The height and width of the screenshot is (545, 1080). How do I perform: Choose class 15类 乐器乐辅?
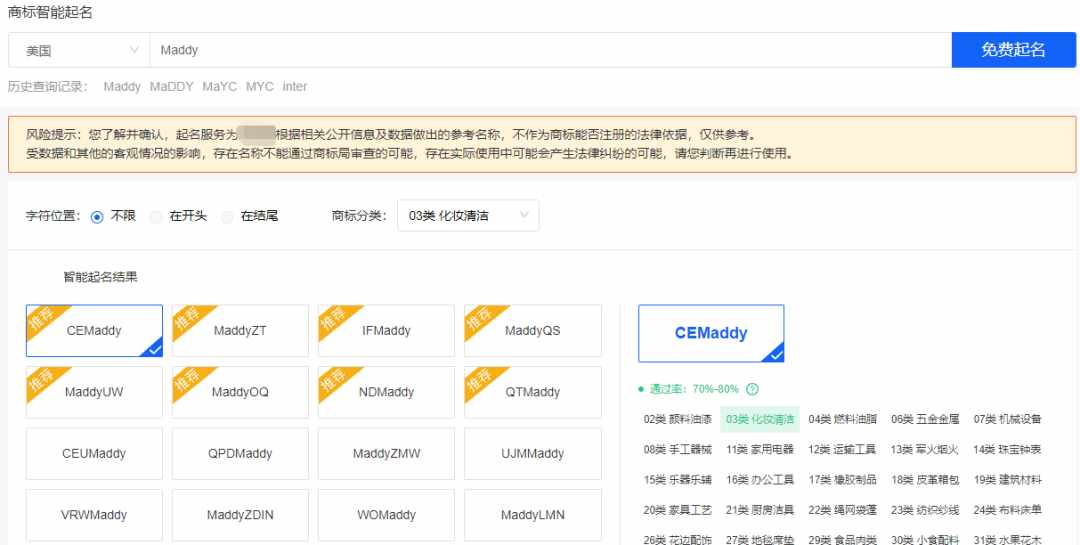[x=678, y=480]
